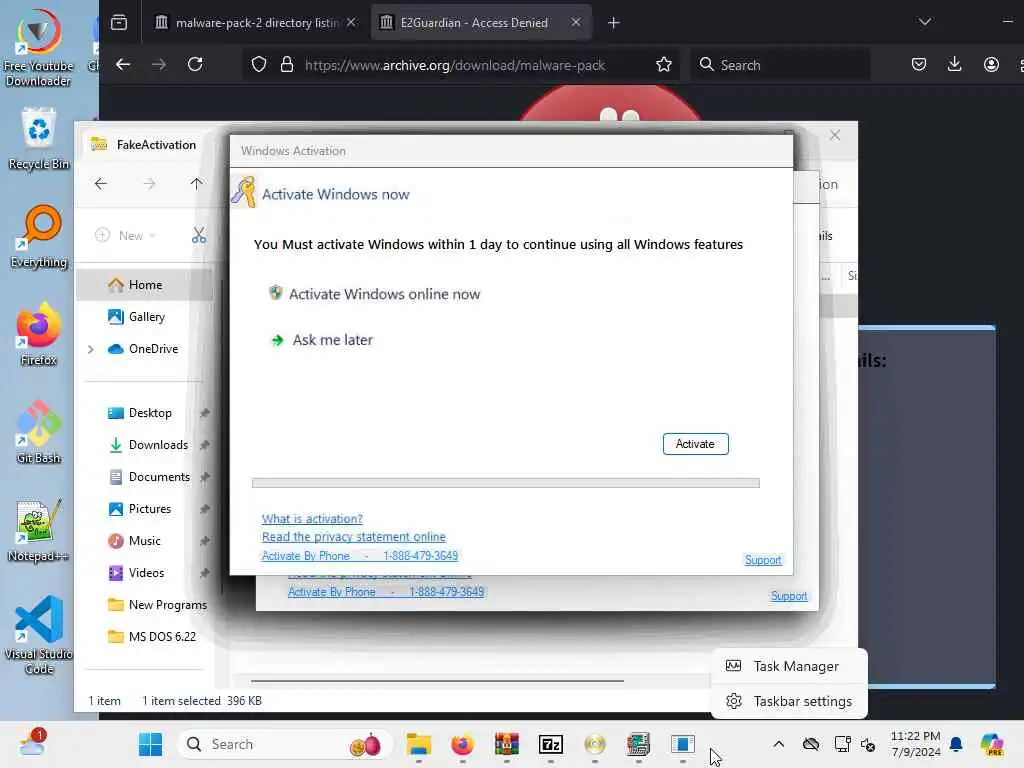Open MS DOS 6.22 folder in sidebar
The width and height of the screenshot is (1024, 768).
(152, 637)
